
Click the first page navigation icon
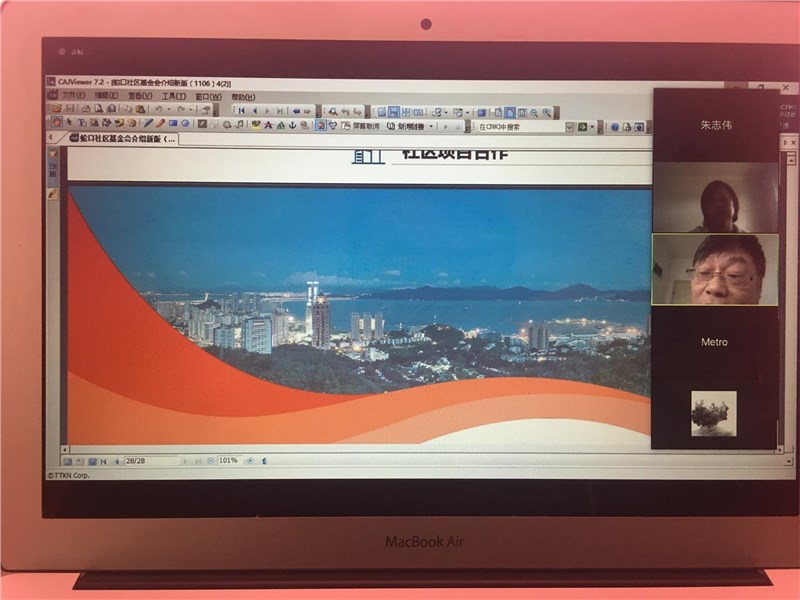coord(240,110)
